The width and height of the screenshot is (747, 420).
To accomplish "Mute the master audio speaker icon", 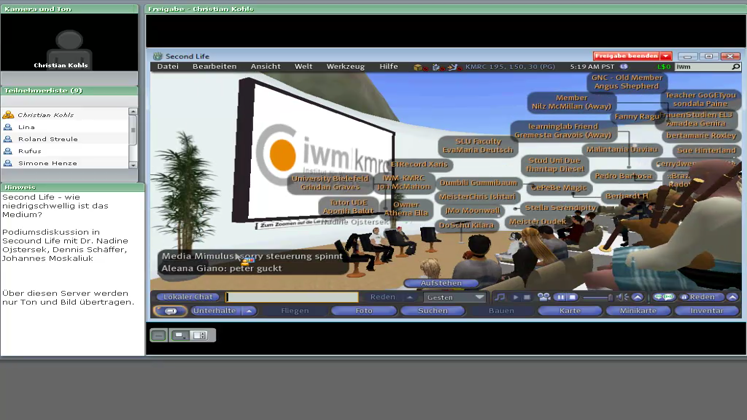I will 622,297.
